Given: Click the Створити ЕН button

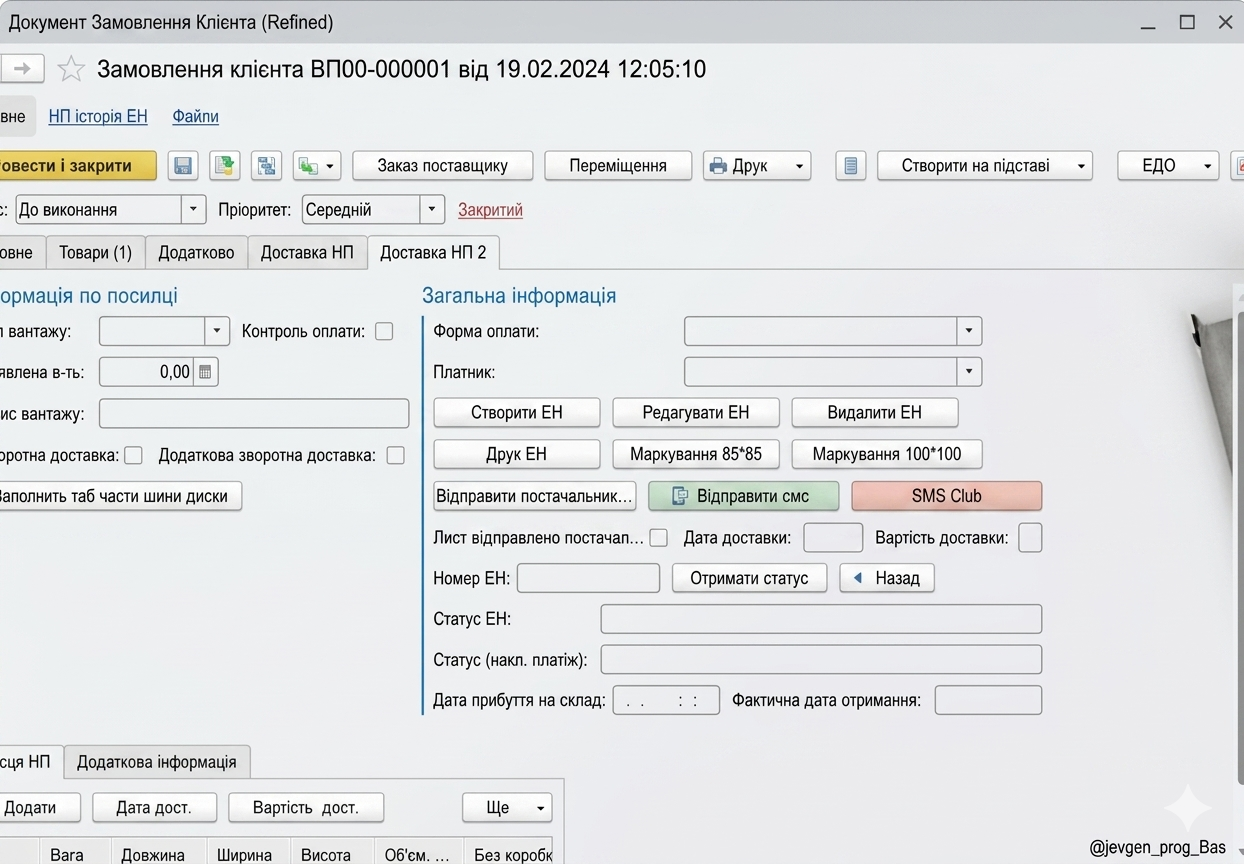Looking at the screenshot, I should pos(517,412).
